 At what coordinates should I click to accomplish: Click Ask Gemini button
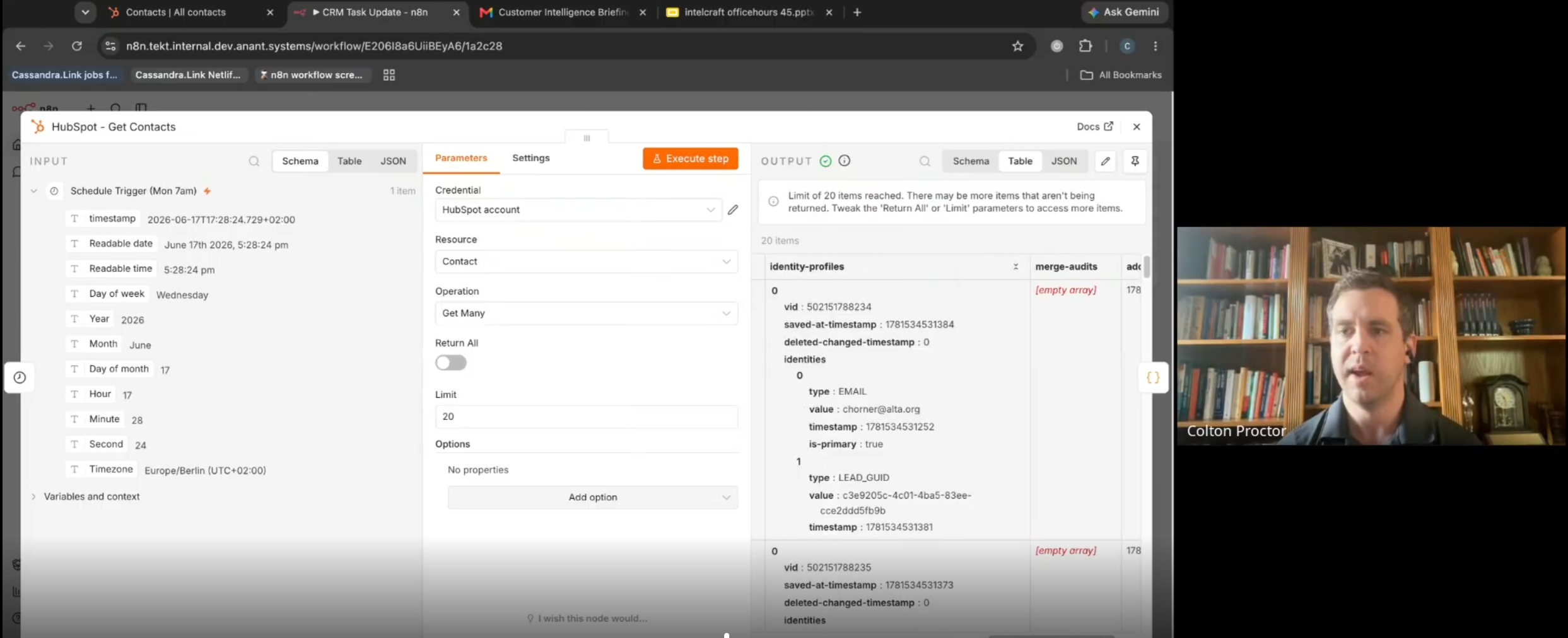(x=1125, y=12)
